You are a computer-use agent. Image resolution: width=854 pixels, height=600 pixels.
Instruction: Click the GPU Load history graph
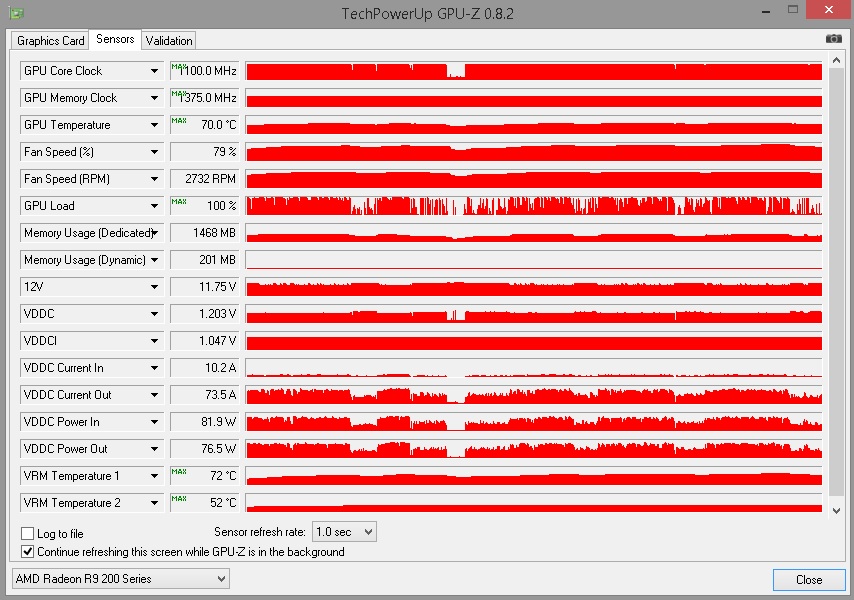(534, 206)
